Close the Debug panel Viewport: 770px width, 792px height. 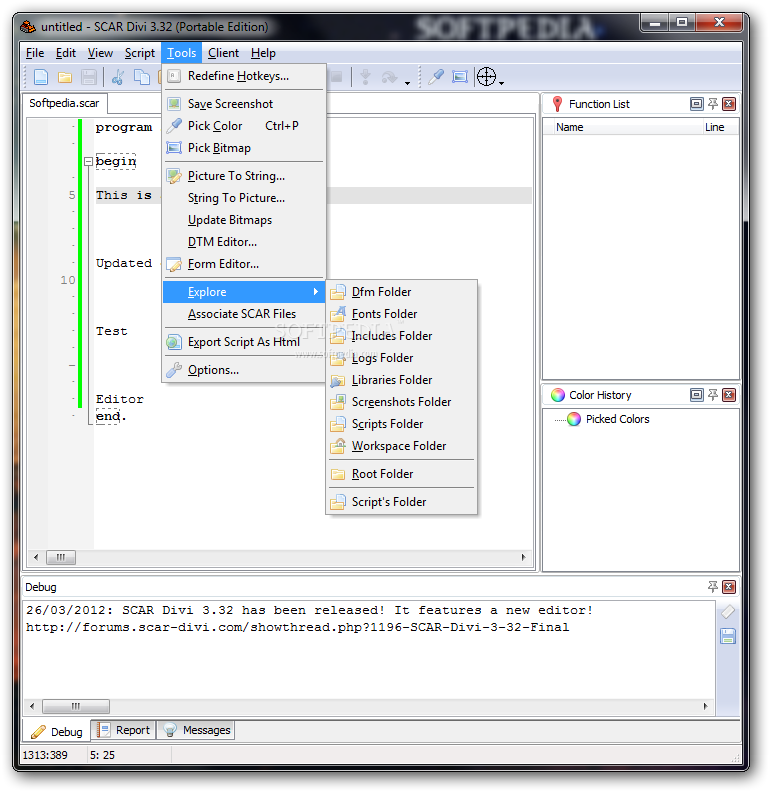(x=729, y=586)
